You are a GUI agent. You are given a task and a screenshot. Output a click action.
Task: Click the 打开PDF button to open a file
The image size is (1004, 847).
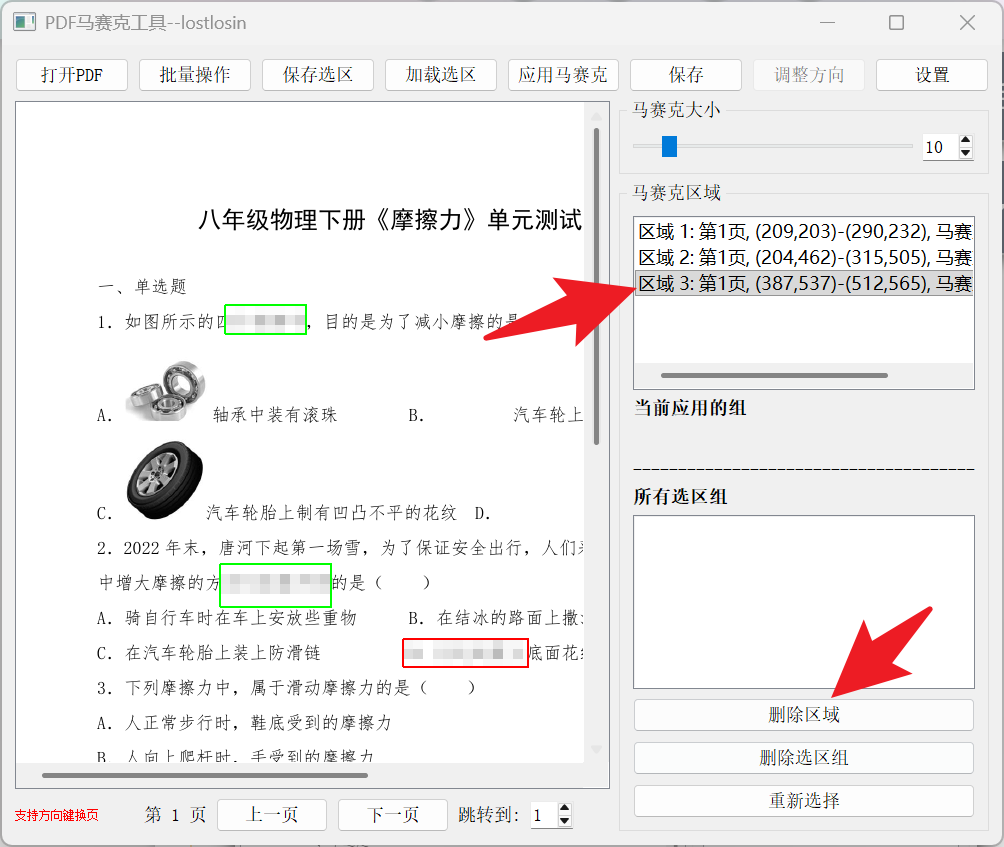71,74
